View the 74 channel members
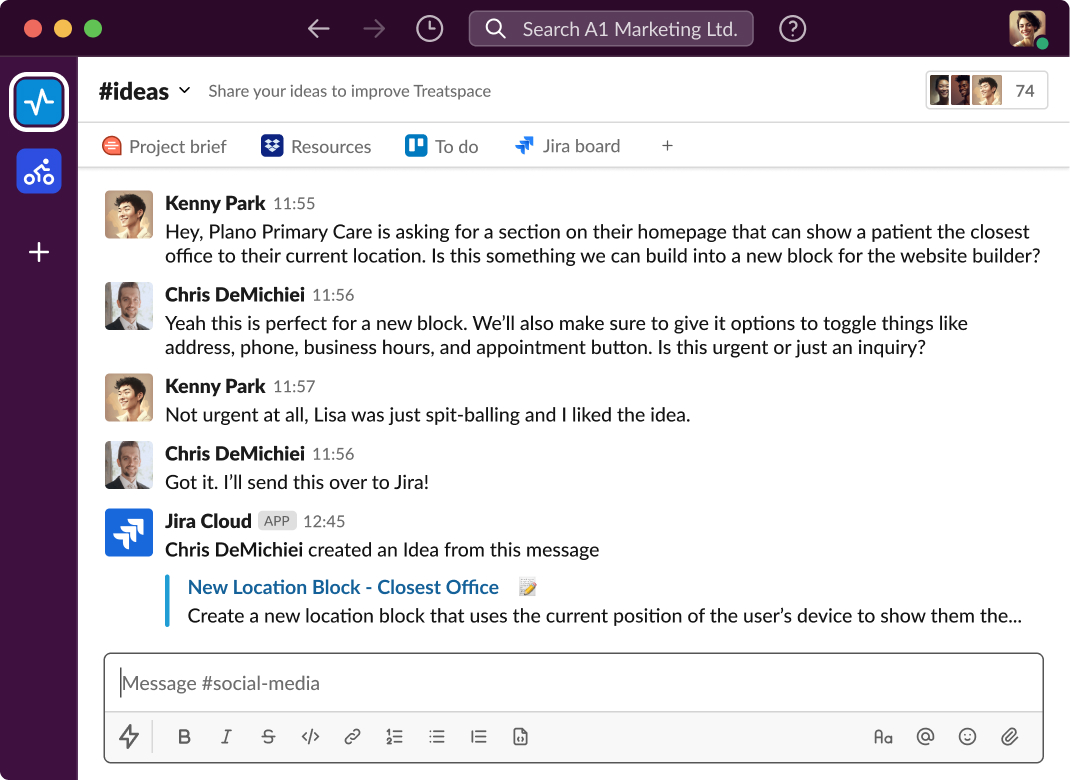 pos(986,90)
